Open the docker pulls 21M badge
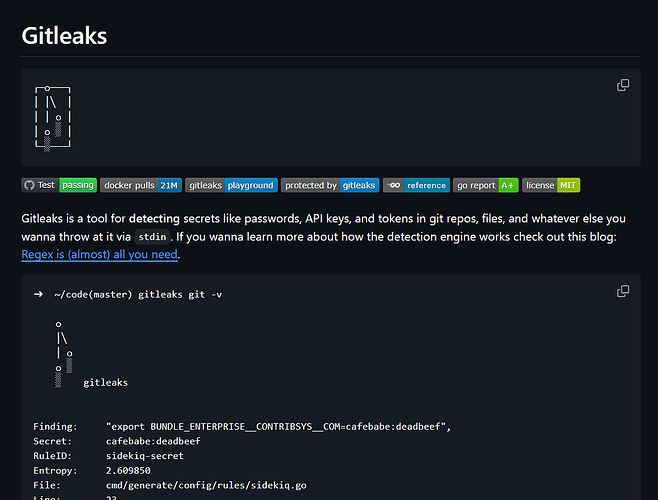658x500 pixels. [140, 185]
